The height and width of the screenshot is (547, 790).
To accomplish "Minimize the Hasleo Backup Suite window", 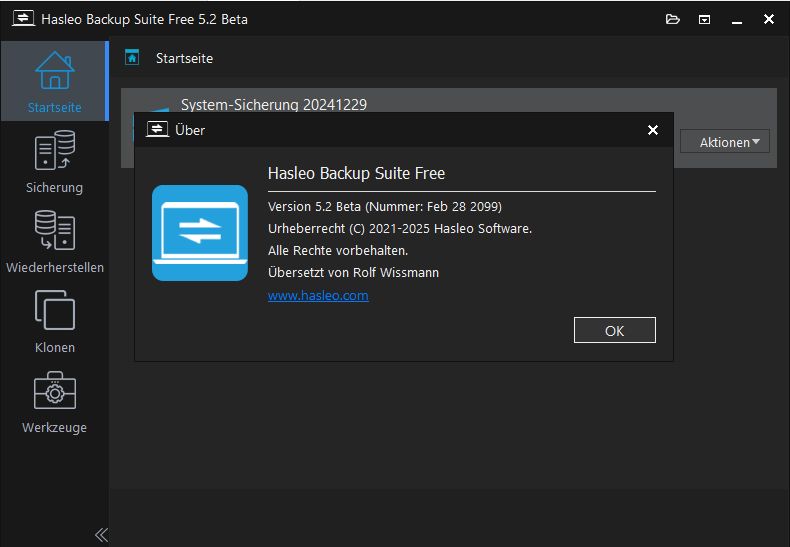I will point(737,20).
